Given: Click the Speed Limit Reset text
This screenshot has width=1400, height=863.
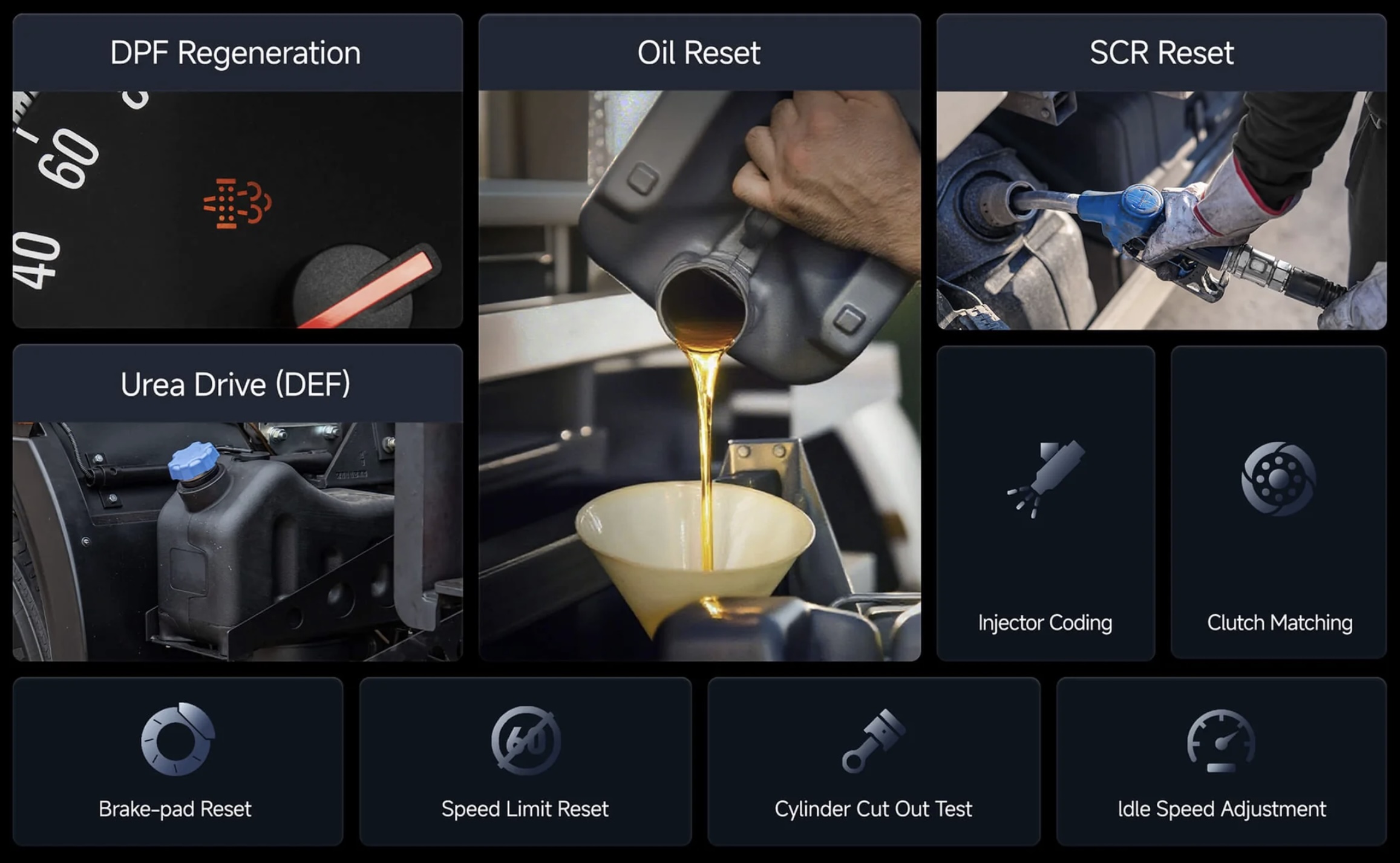Looking at the screenshot, I should click(525, 809).
